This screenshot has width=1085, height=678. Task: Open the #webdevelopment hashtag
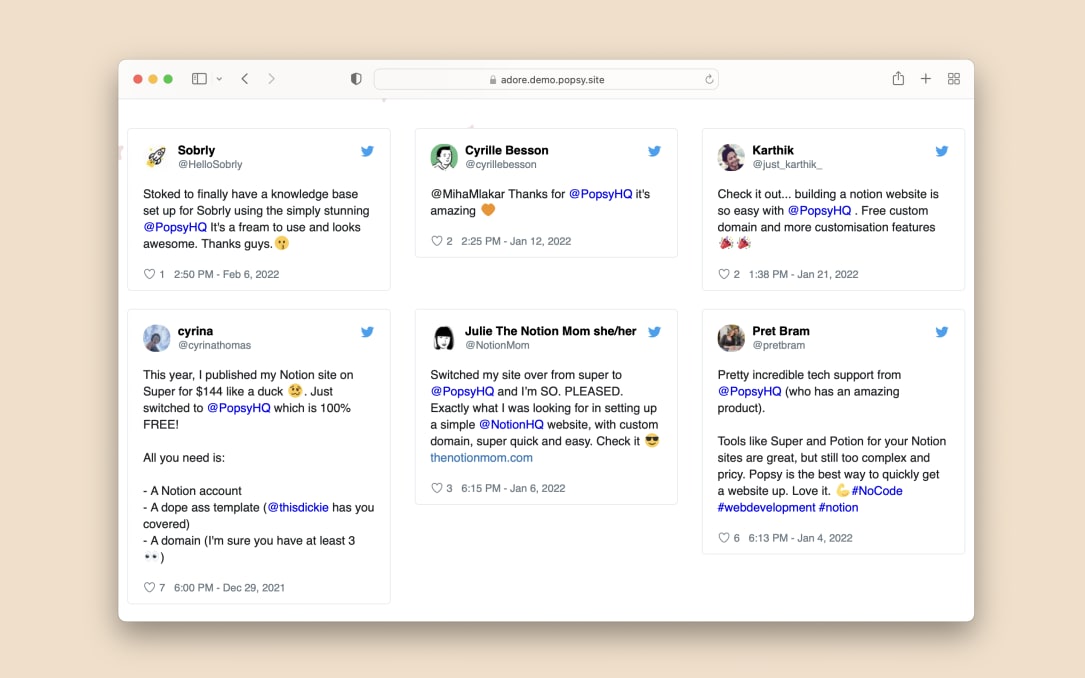[767, 507]
